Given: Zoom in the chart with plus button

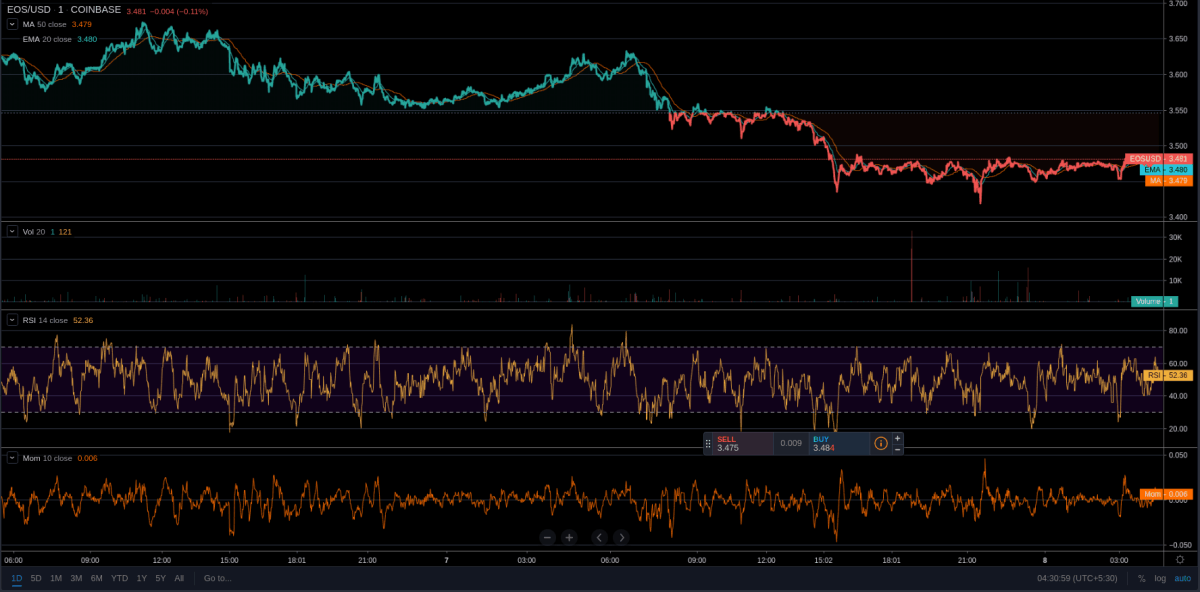Looking at the screenshot, I should tap(569, 537).
